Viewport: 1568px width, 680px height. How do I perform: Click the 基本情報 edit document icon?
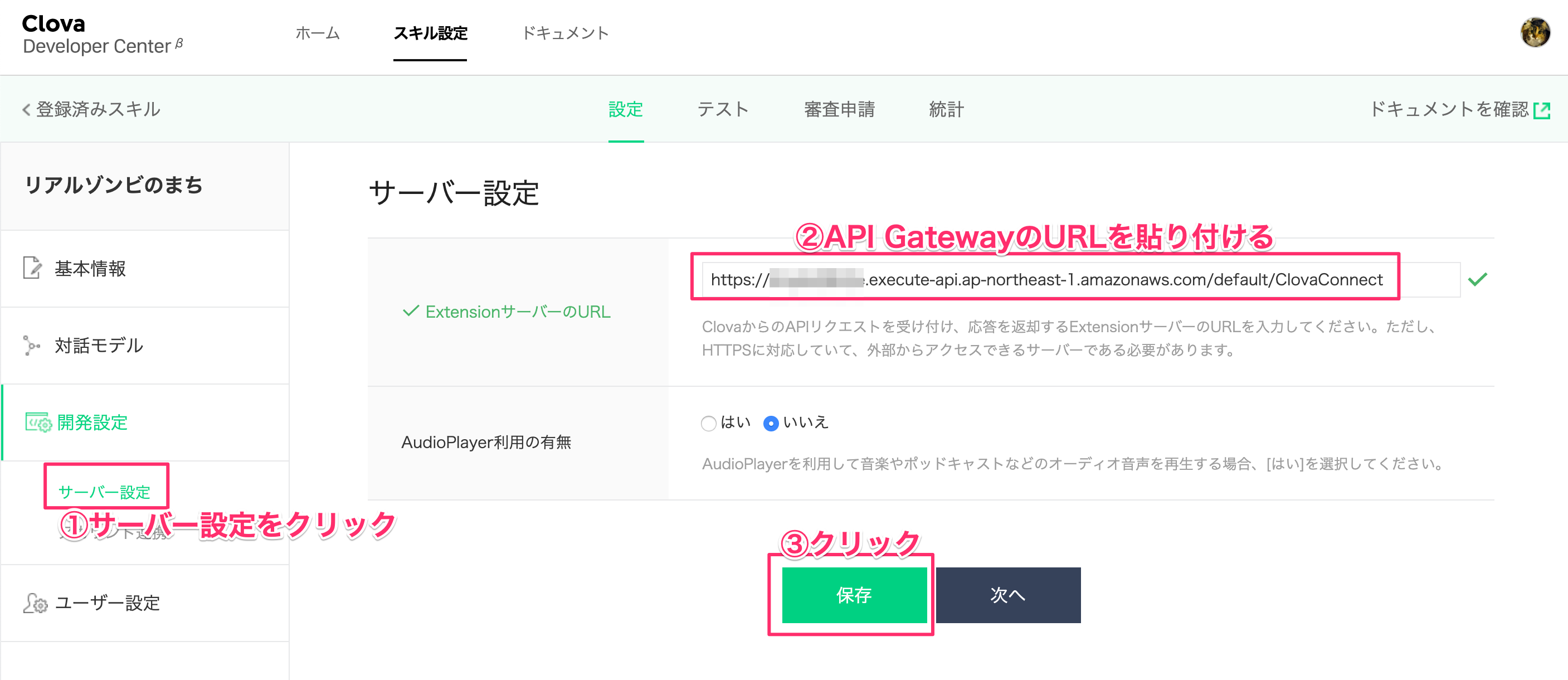32,268
